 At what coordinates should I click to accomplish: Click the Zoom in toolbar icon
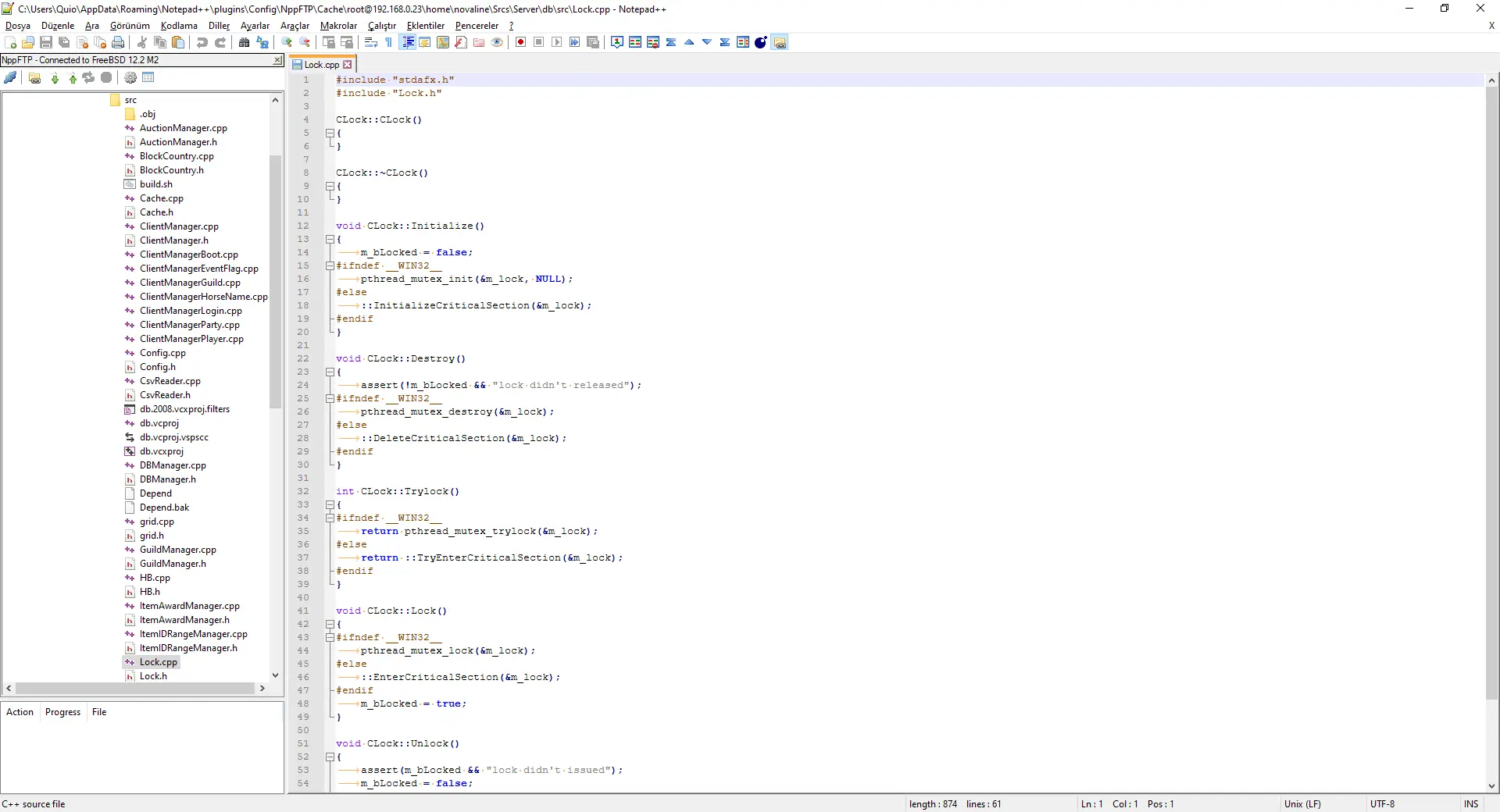[287, 42]
